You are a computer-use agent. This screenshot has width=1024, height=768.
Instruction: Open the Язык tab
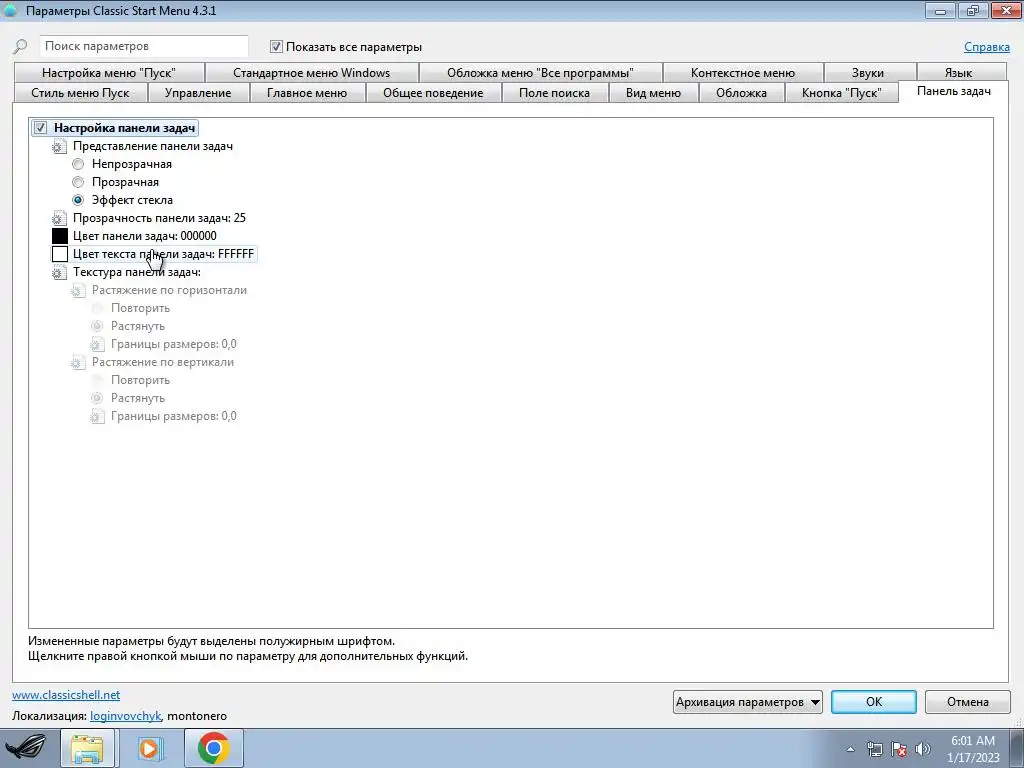(958, 73)
